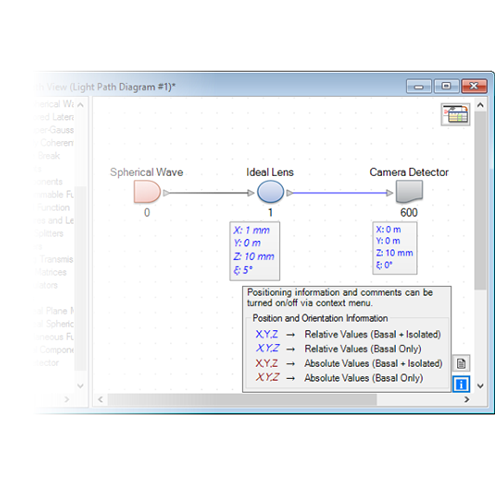This screenshot has height=500, width=500.
Task: Toggle the blue info legend button
Action: tap(461, 384)
